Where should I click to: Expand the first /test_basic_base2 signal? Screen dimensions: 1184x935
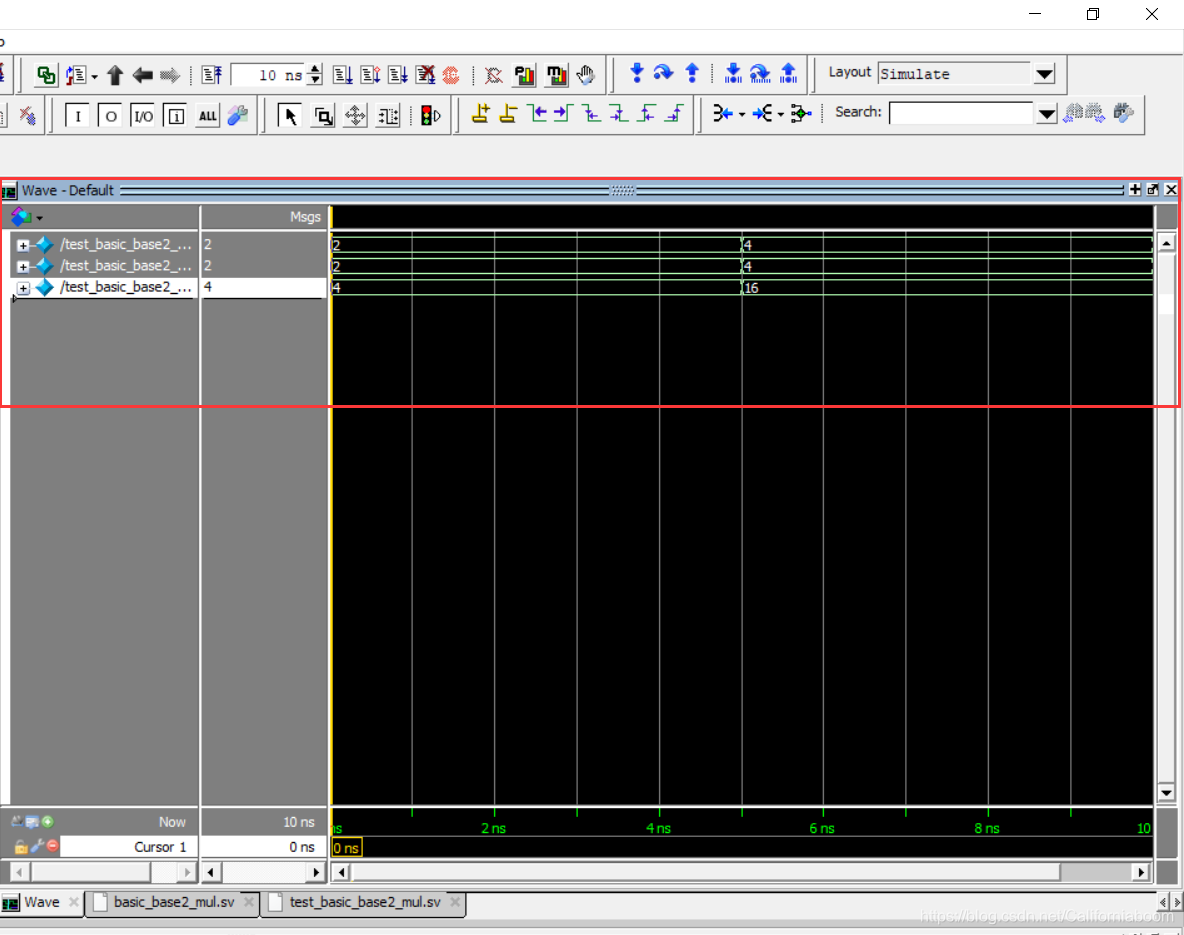tap(23, 245)
